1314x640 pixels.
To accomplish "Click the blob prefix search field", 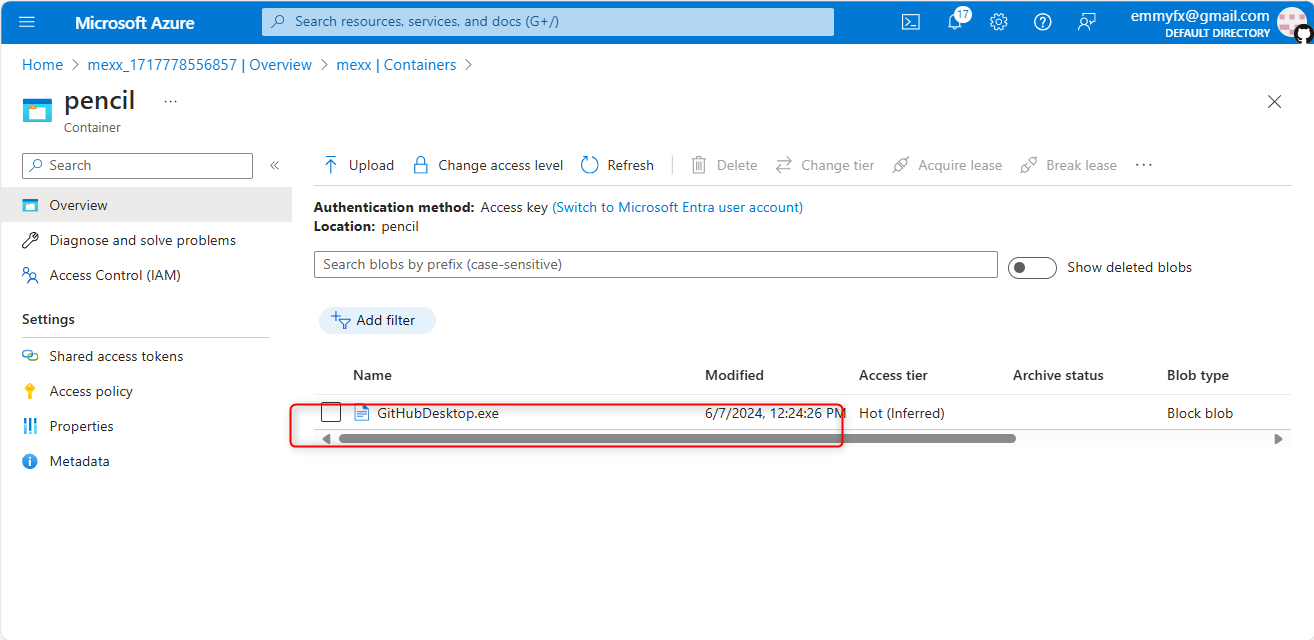I will pyautogui.click(x=655, y=265).
